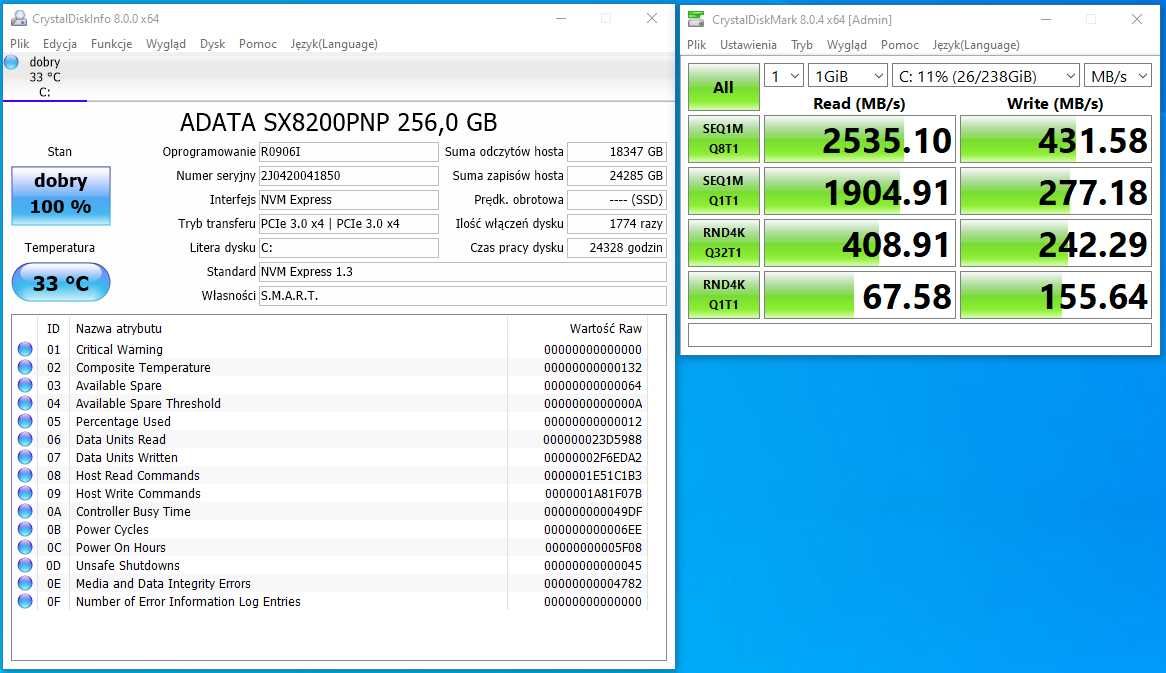Screen dimensions: 1166x673
Task: Open Edycja menu in CrystalDiskInfo
Action: (x=59, y=44)
